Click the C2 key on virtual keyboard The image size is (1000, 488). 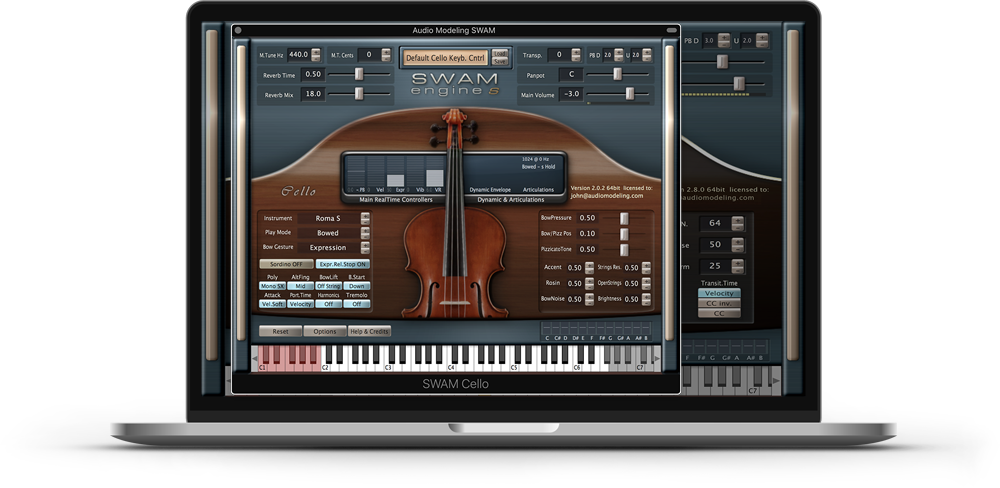pos(325,365)
